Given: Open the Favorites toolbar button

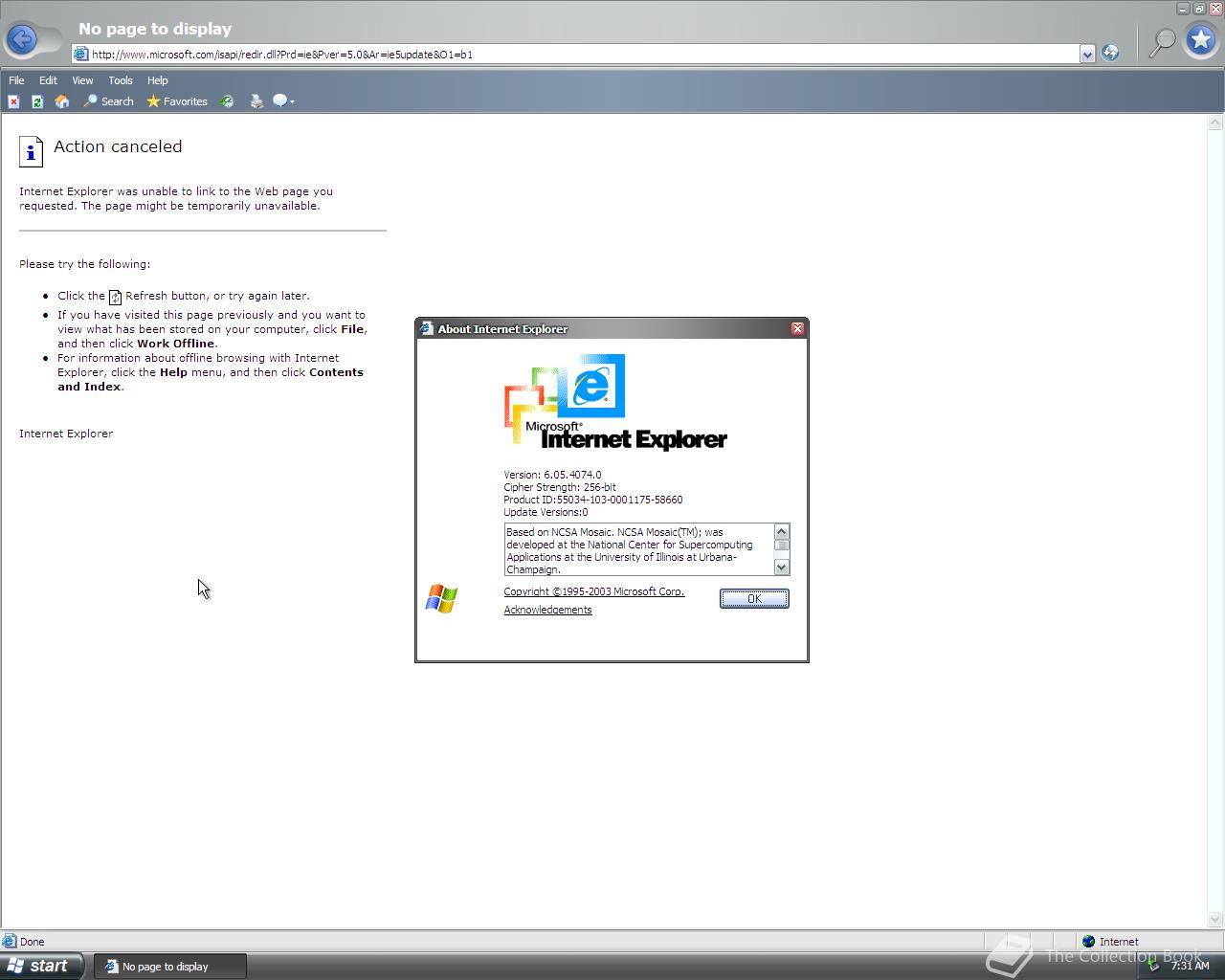Looking at the screenshot, I should pos(177,101).
